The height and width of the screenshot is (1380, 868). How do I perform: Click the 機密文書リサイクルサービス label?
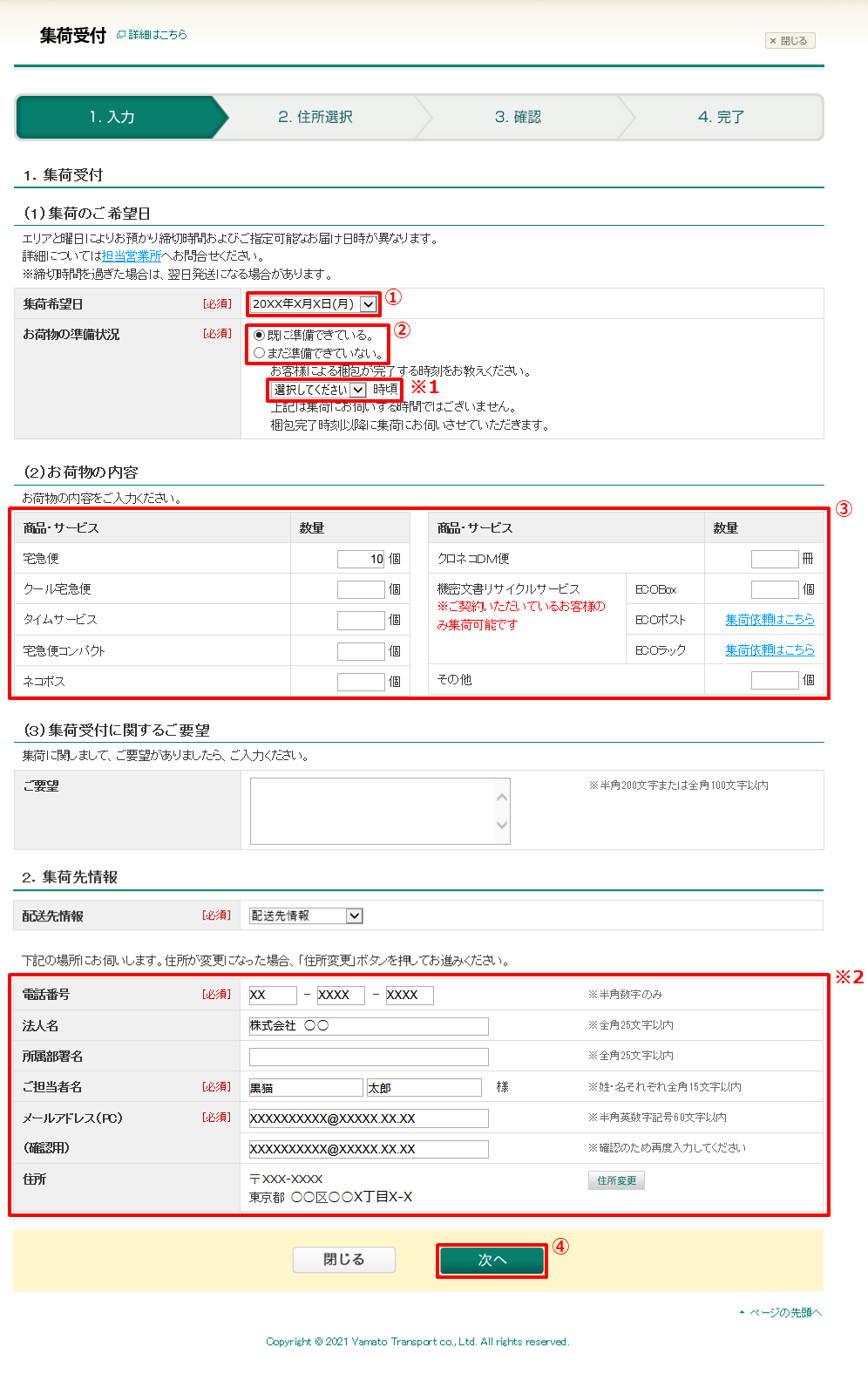tap(508, 589)
